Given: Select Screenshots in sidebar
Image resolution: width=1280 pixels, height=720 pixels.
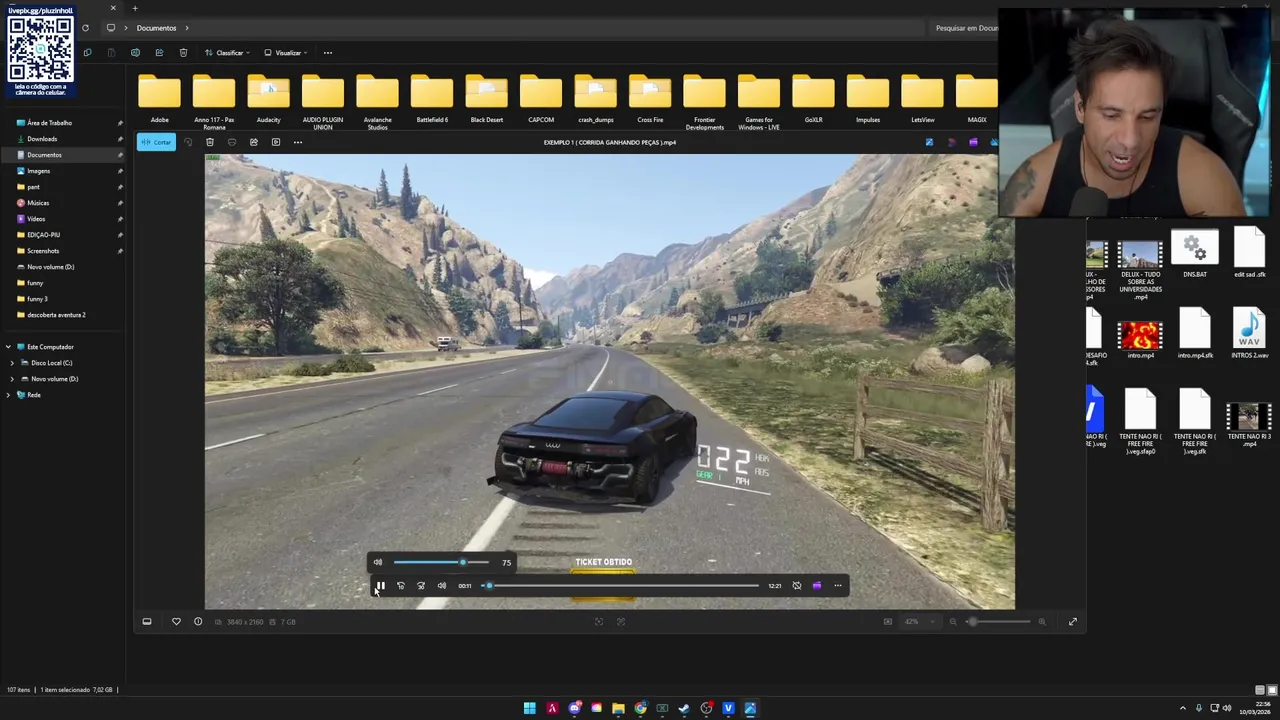Looking at the screenshot, I should coord(43,251).
